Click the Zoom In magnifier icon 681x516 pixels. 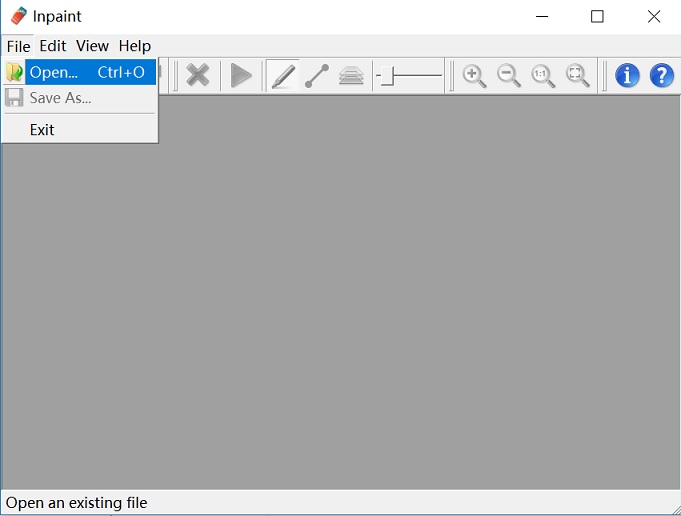pos(475,75)
